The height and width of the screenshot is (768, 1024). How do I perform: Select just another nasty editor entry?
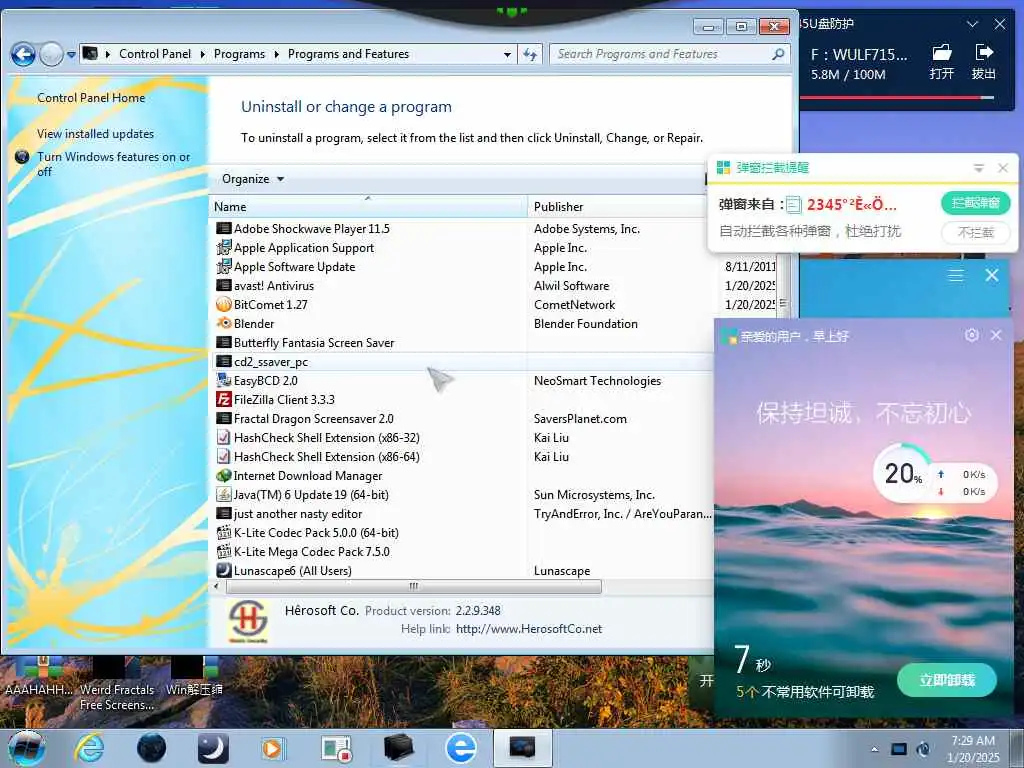point(298,514)
